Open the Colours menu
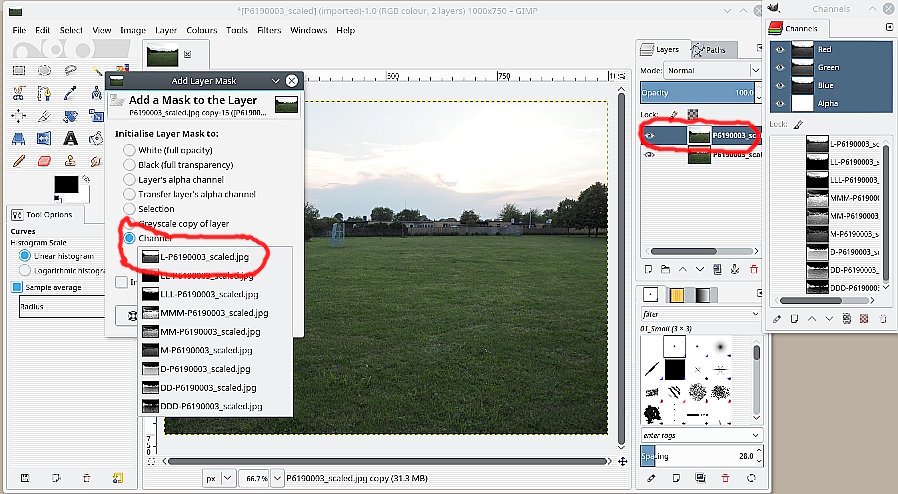898x494 pixels. coord(201,30)
